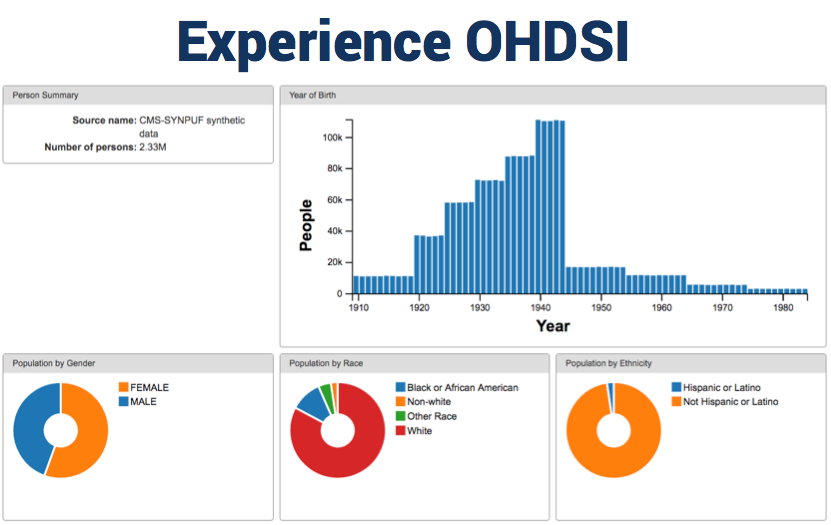The width and height of the screenshot is (831, 525).
Task: Click the blue MALE legend swatch
Action: pos(123,401)
